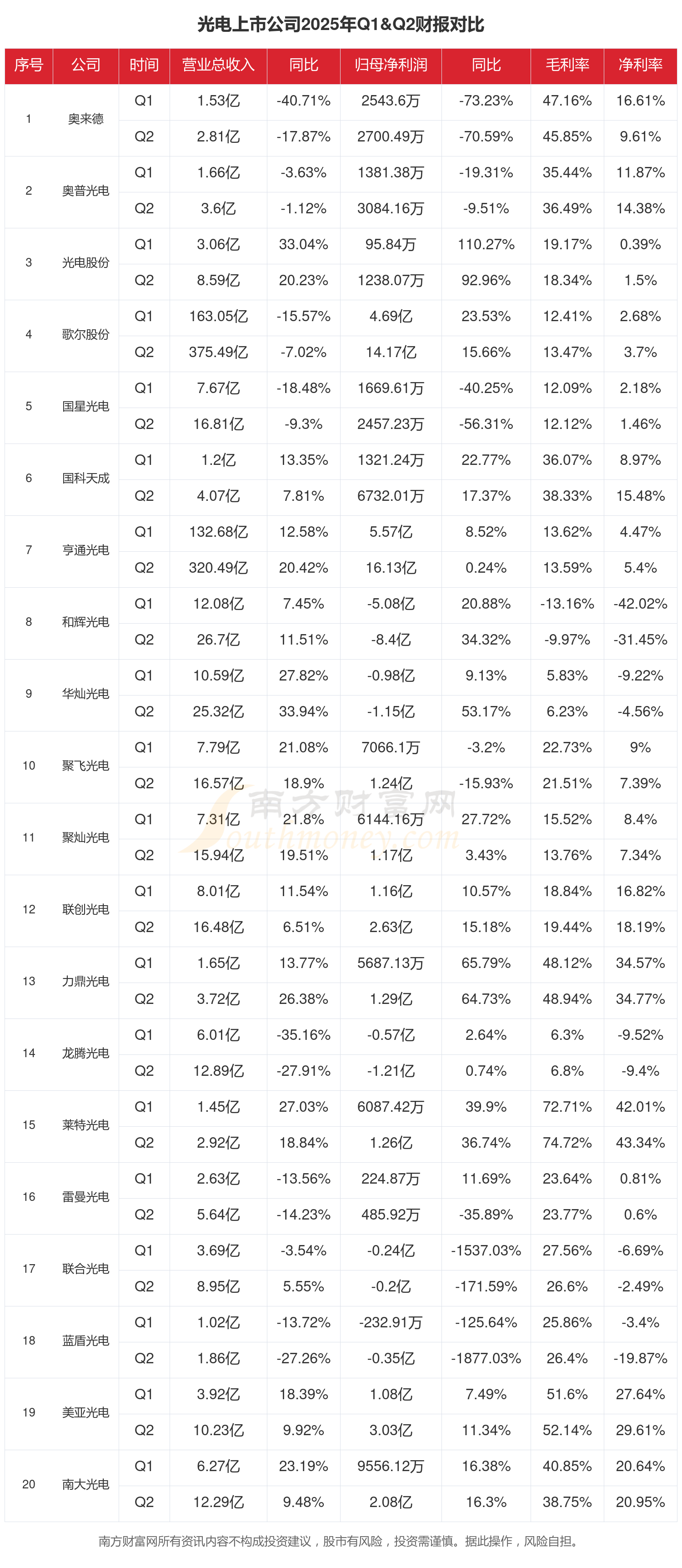Click the 375.49亿 revenue cell
Screen dimensions: 682x1568
[x=218, y=353]
